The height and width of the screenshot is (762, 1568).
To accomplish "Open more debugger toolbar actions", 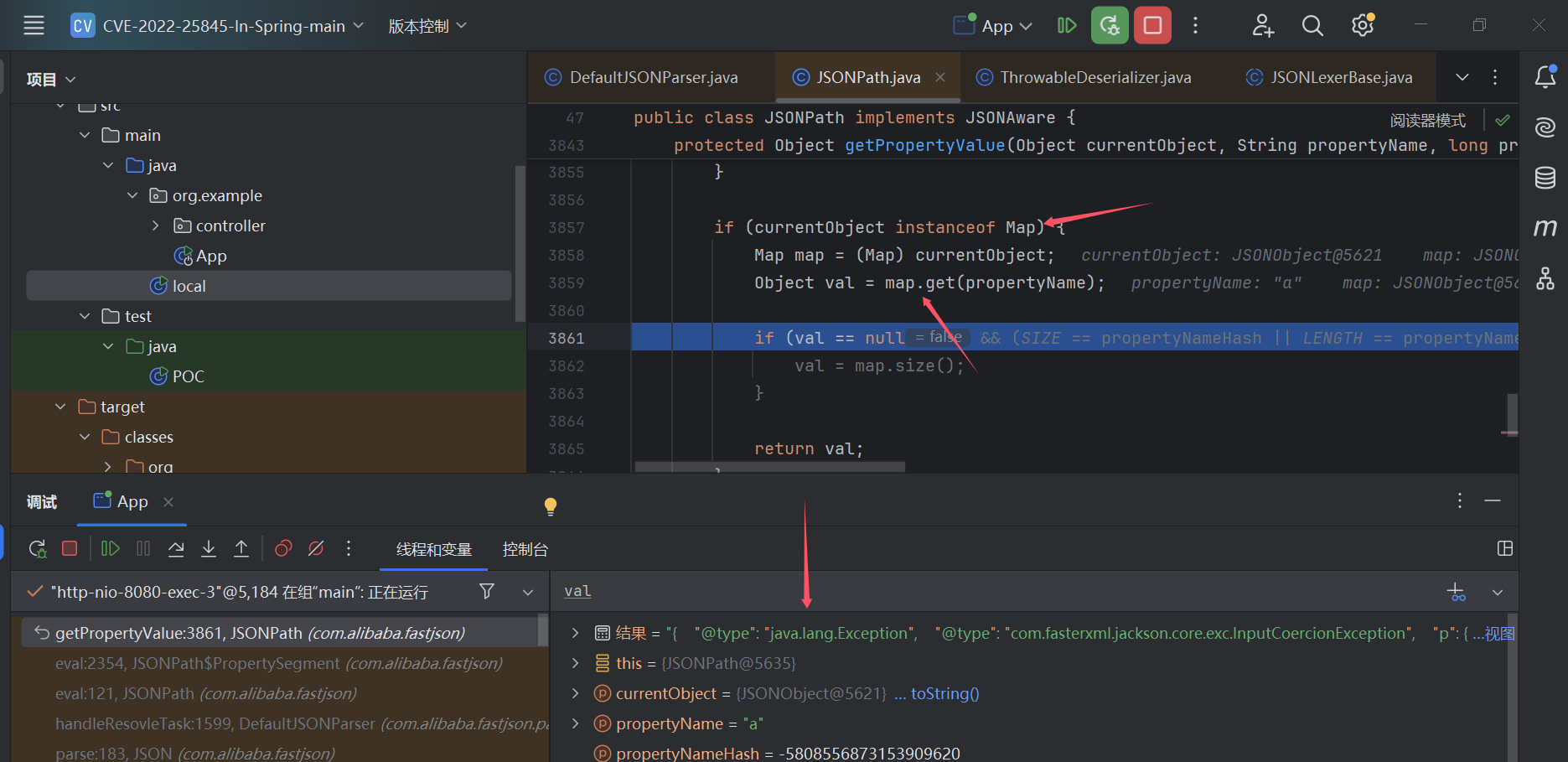I will [349, 548].
